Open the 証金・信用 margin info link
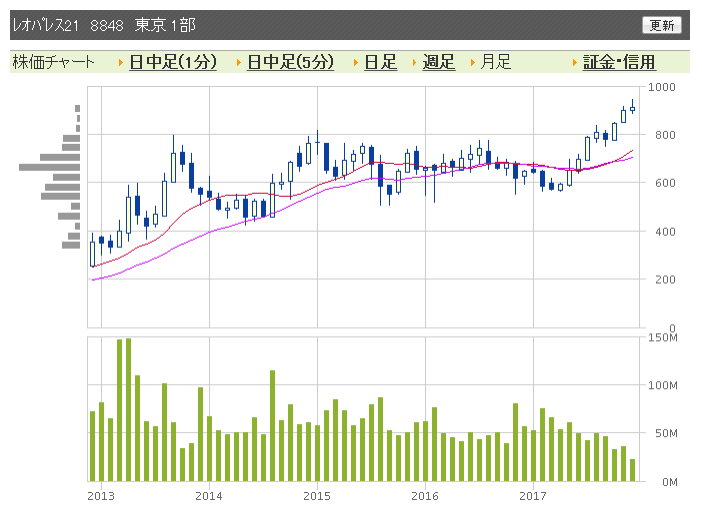The width and height of the screenshot is (702, 525). coord(619,62)
